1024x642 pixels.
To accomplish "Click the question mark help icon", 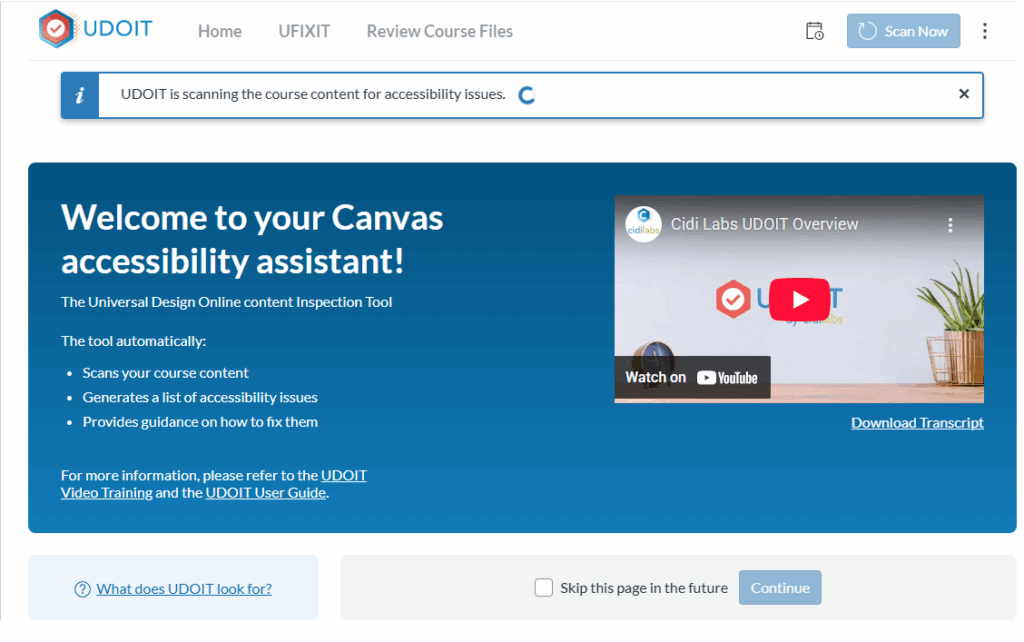I will (x=83, y=589).
